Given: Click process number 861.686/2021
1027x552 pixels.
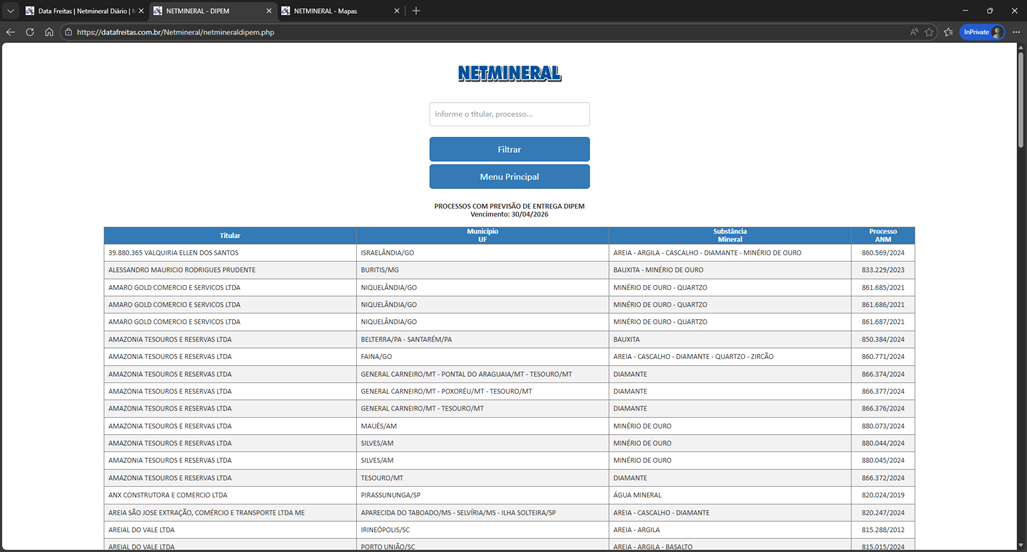Looking at the screenshot, I should pos(883,304).
